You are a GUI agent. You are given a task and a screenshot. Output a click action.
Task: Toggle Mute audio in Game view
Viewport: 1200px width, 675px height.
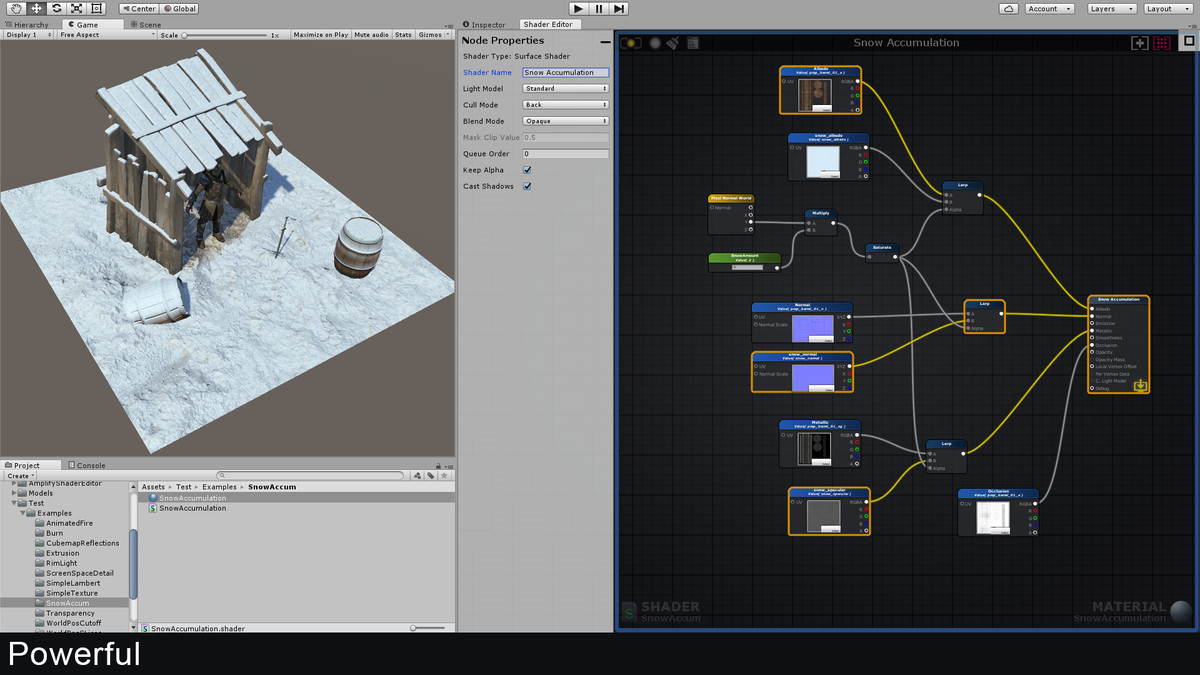[371, 34]
